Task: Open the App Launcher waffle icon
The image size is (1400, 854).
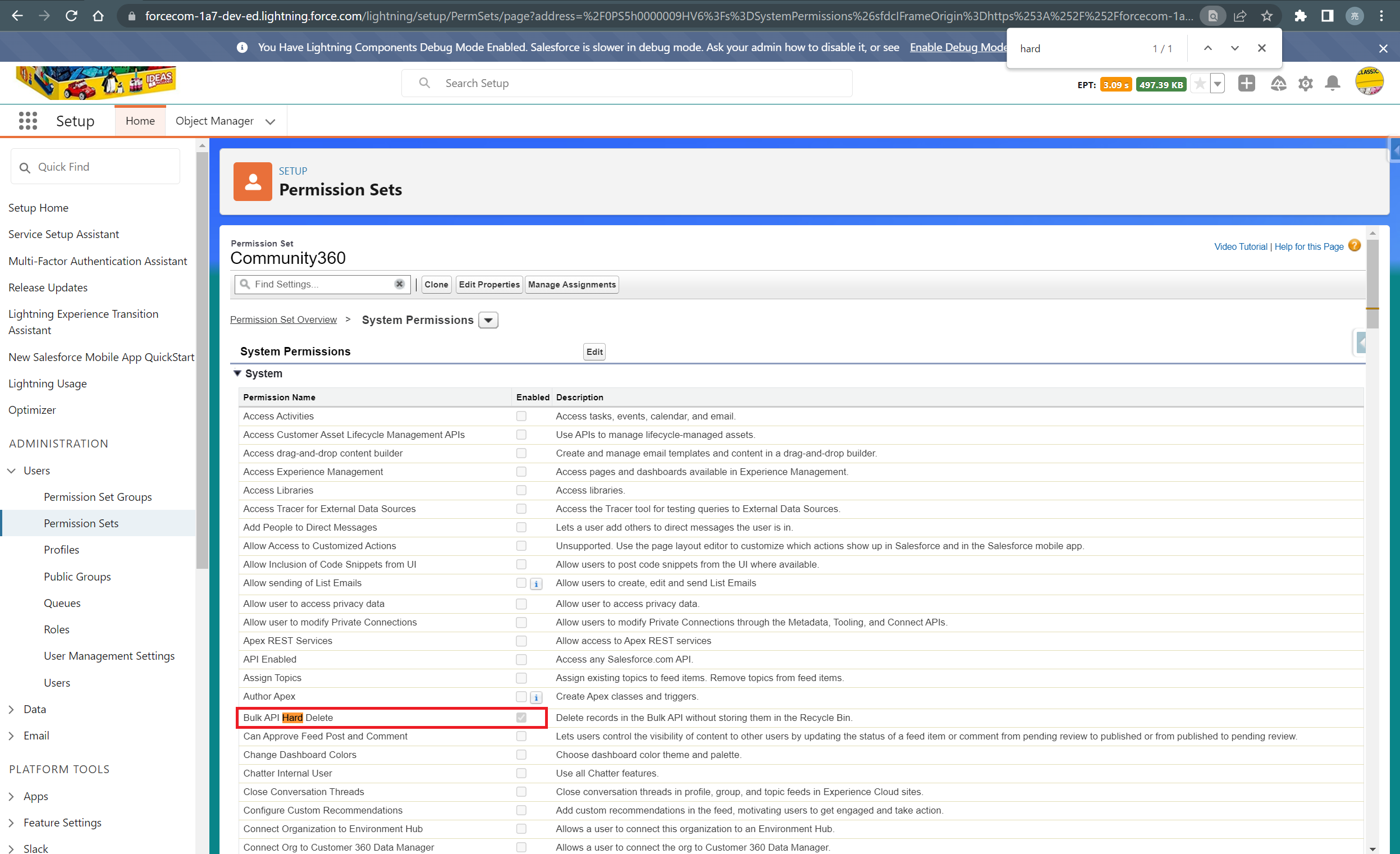Action: (x=27, y=121)
